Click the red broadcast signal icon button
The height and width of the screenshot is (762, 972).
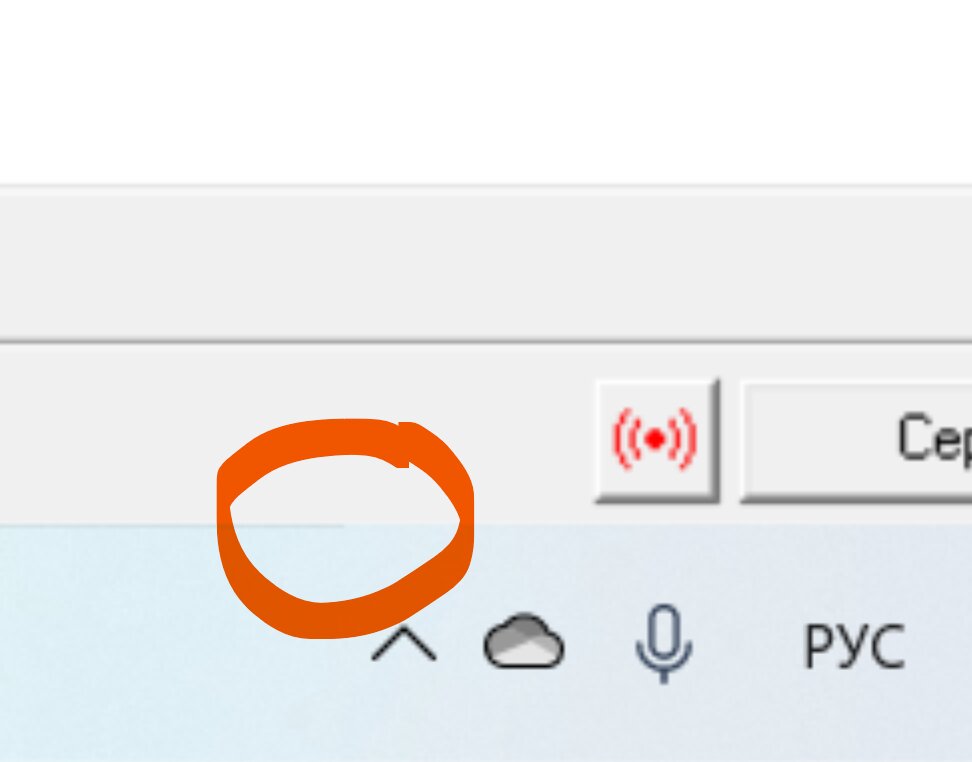[x=656, y=440]
